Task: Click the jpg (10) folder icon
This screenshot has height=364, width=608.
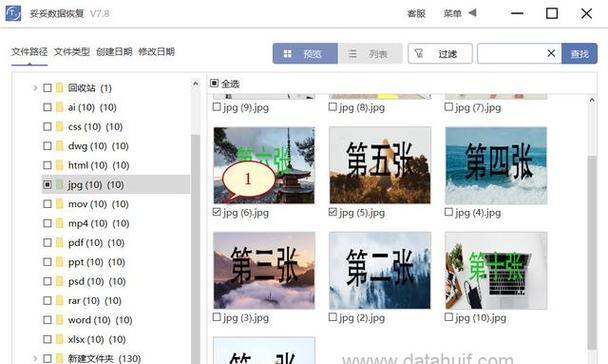Action: click(x=59, y=185)
